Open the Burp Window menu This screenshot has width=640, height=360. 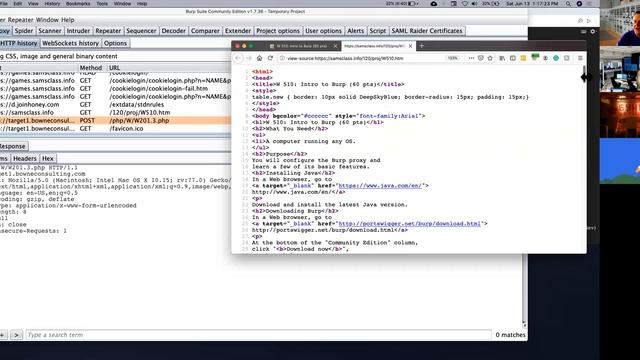click(x=47, y=20)
